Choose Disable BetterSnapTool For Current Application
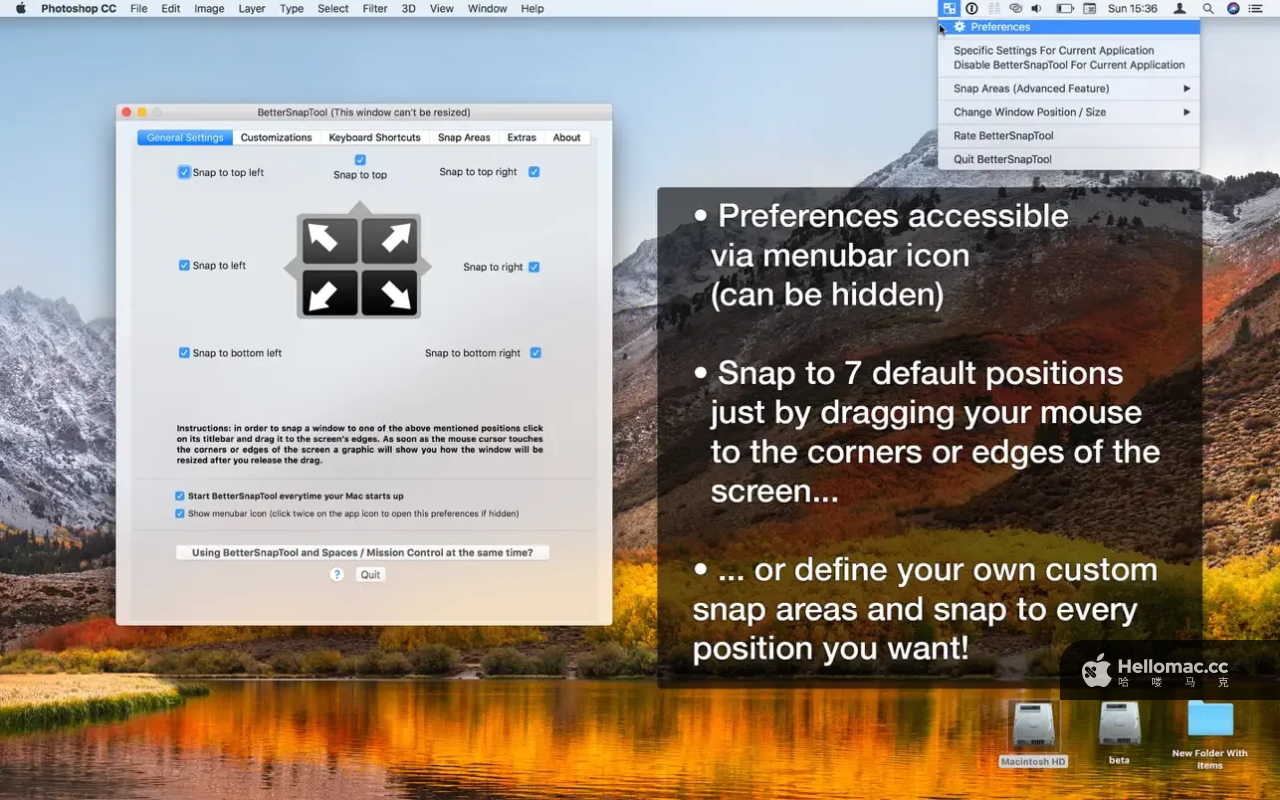 point(1068,65)
